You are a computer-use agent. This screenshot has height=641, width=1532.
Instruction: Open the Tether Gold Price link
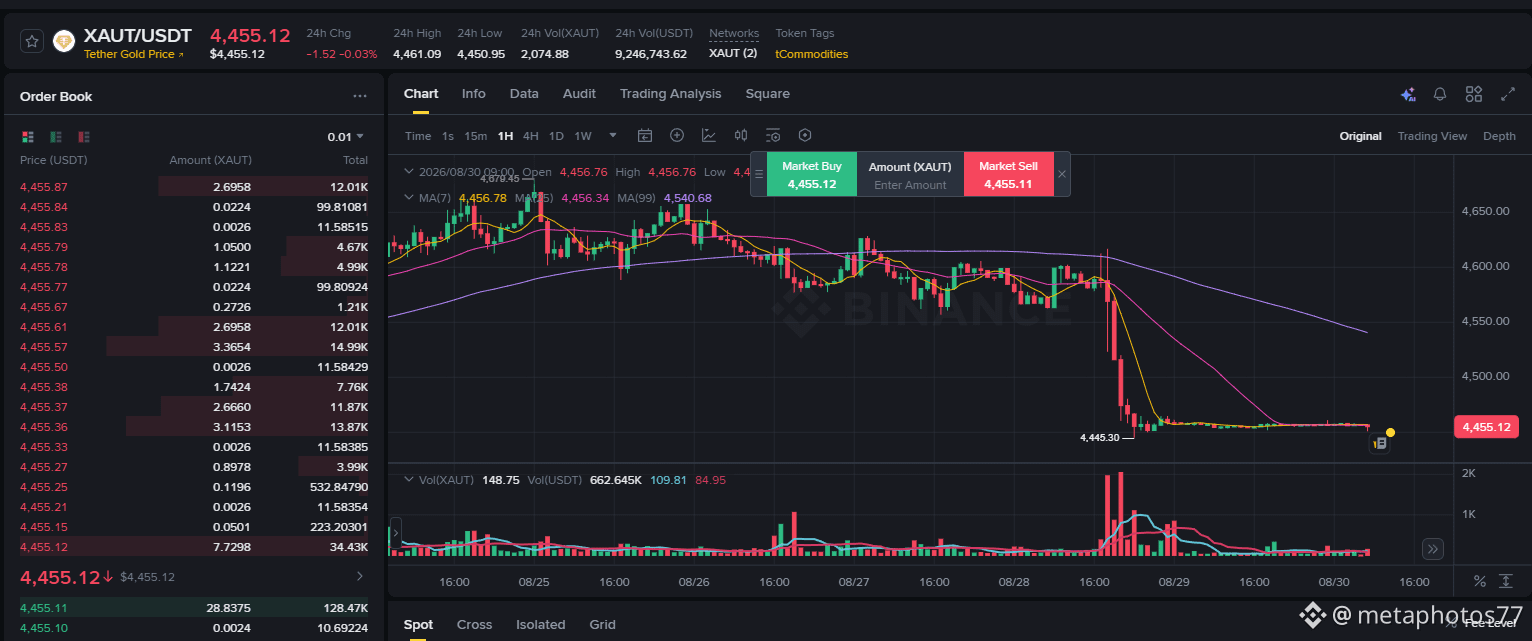[134, 54]
